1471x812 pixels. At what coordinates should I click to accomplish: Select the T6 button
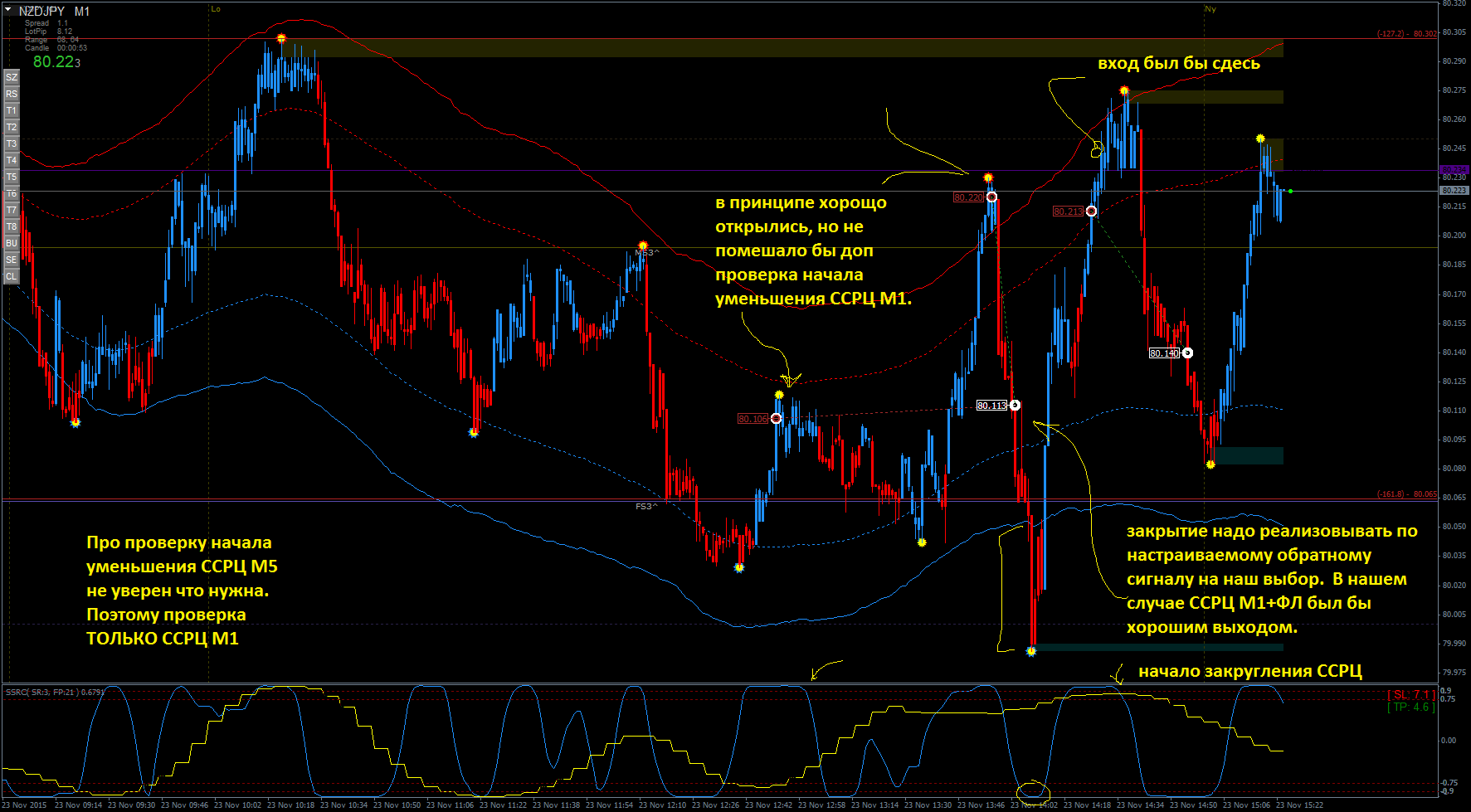pos(12,193)
